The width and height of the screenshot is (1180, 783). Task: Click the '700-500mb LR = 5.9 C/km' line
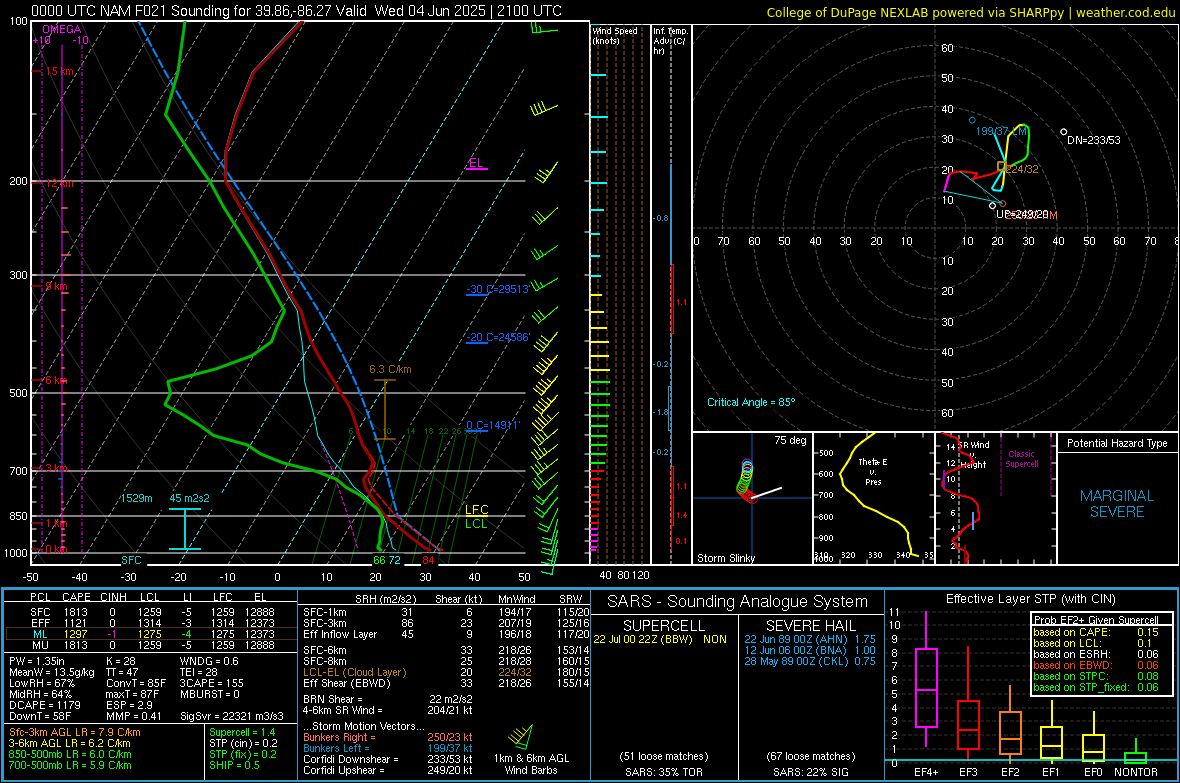pos(70,765)
